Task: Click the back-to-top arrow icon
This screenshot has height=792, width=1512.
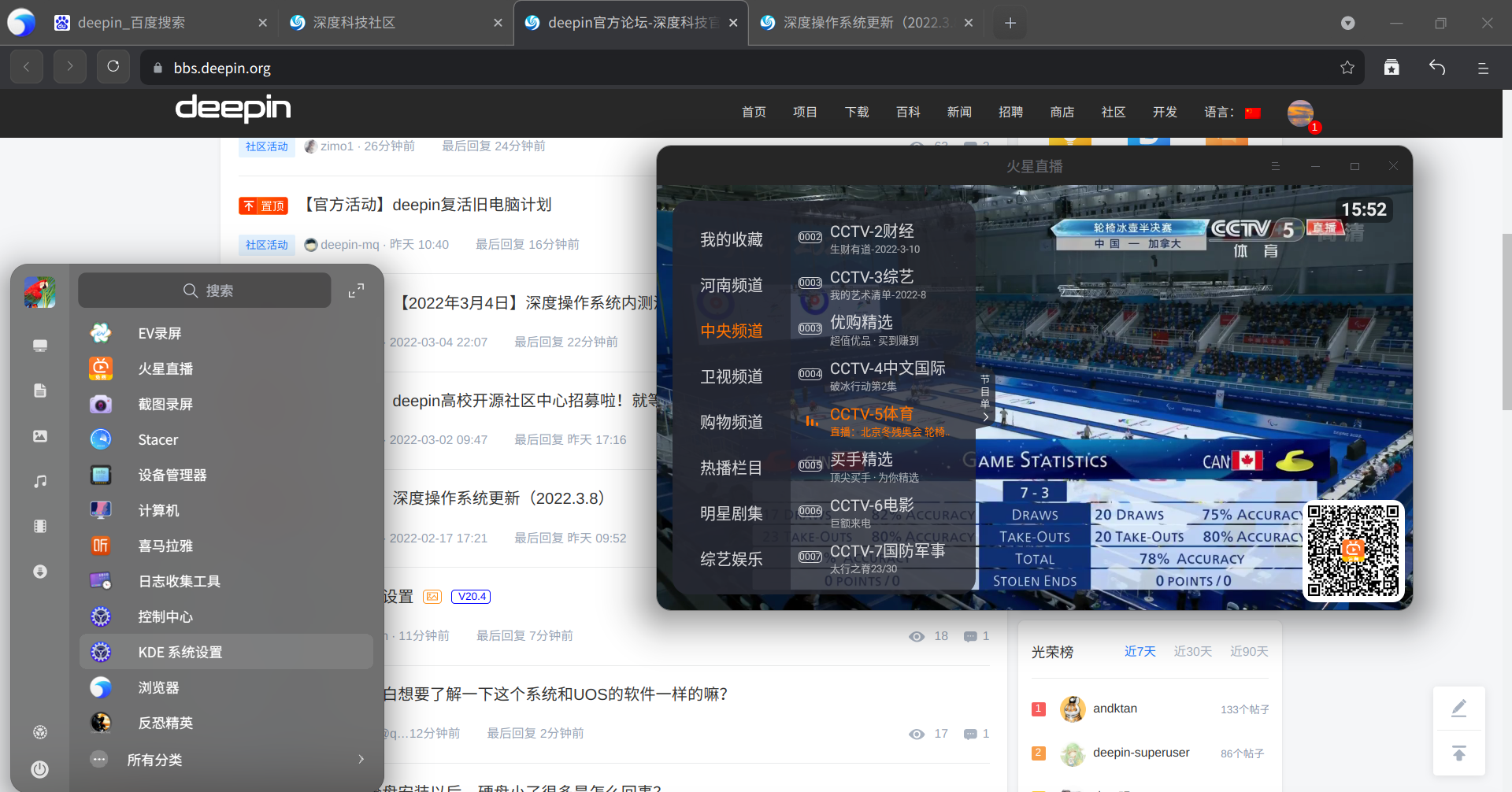Action: (1459, 753)
